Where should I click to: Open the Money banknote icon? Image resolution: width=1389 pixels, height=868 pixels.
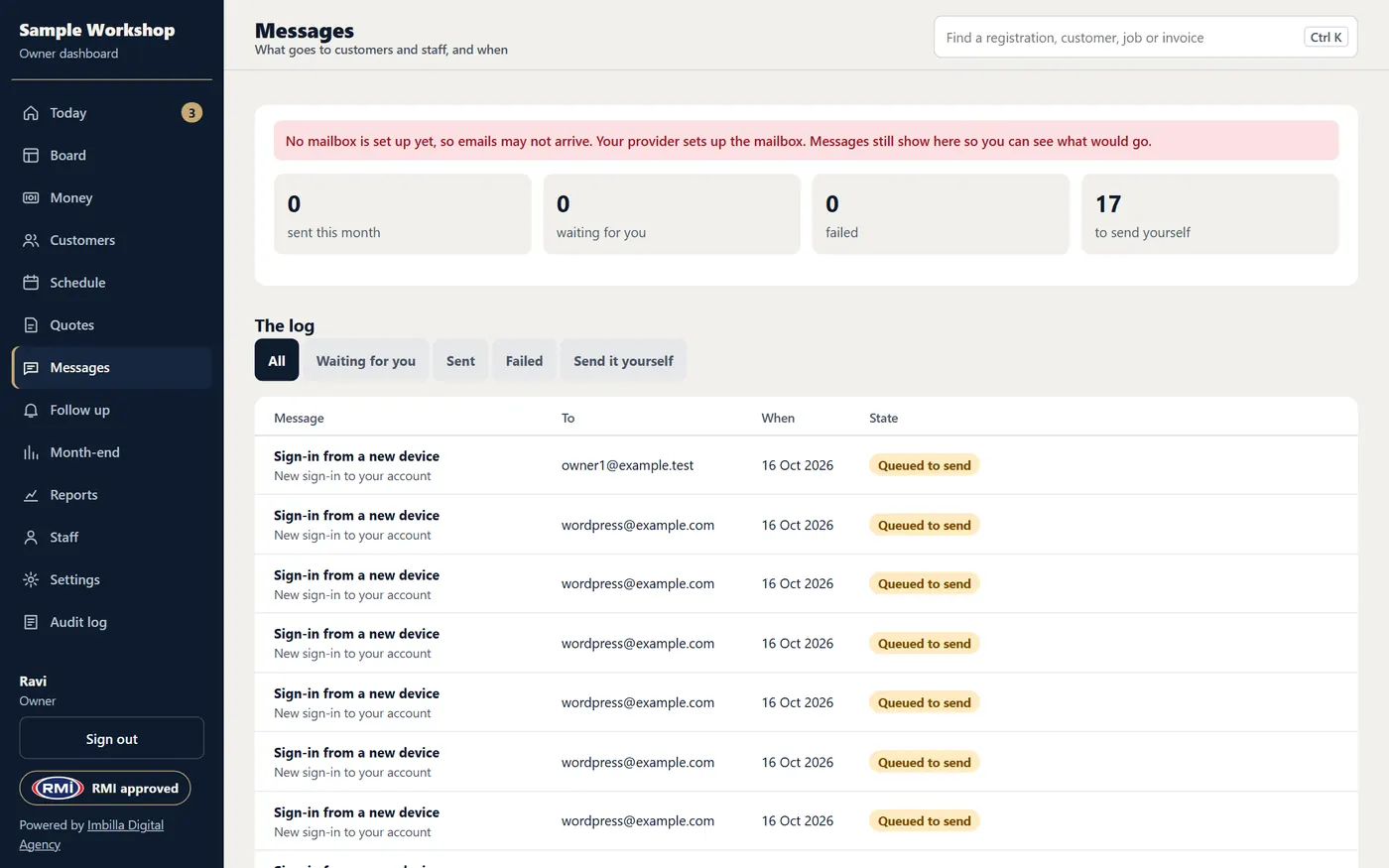(x=31, y=198)
